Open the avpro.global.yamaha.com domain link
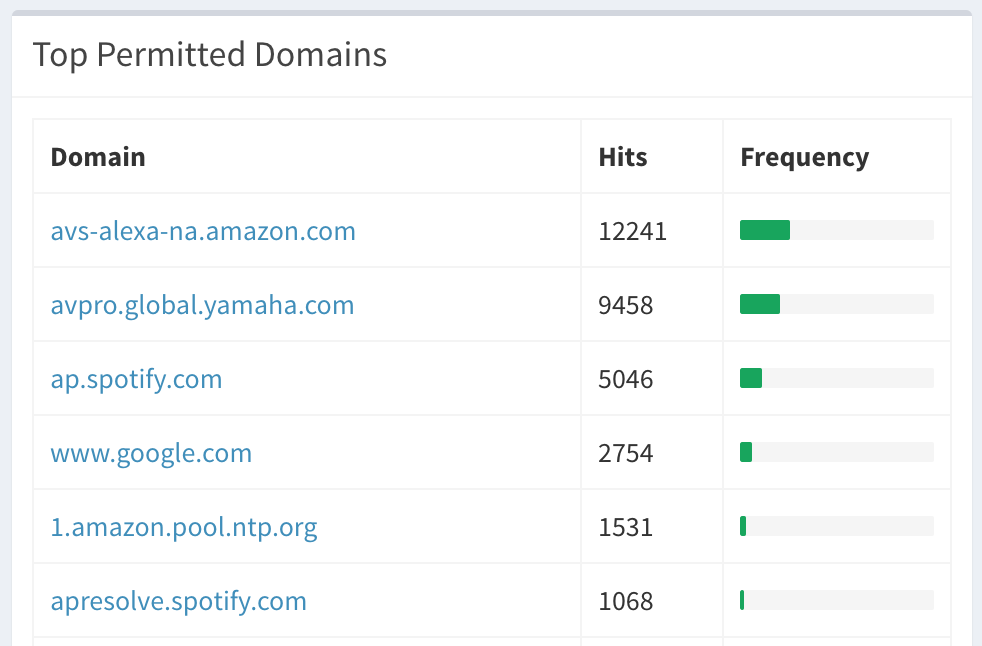The image size is (982, 646). click(x=202, y=305)
